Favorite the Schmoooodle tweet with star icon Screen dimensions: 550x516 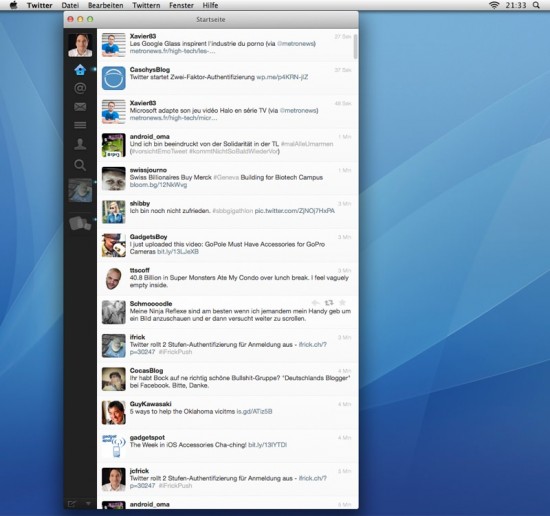click(x=343, y=302)
